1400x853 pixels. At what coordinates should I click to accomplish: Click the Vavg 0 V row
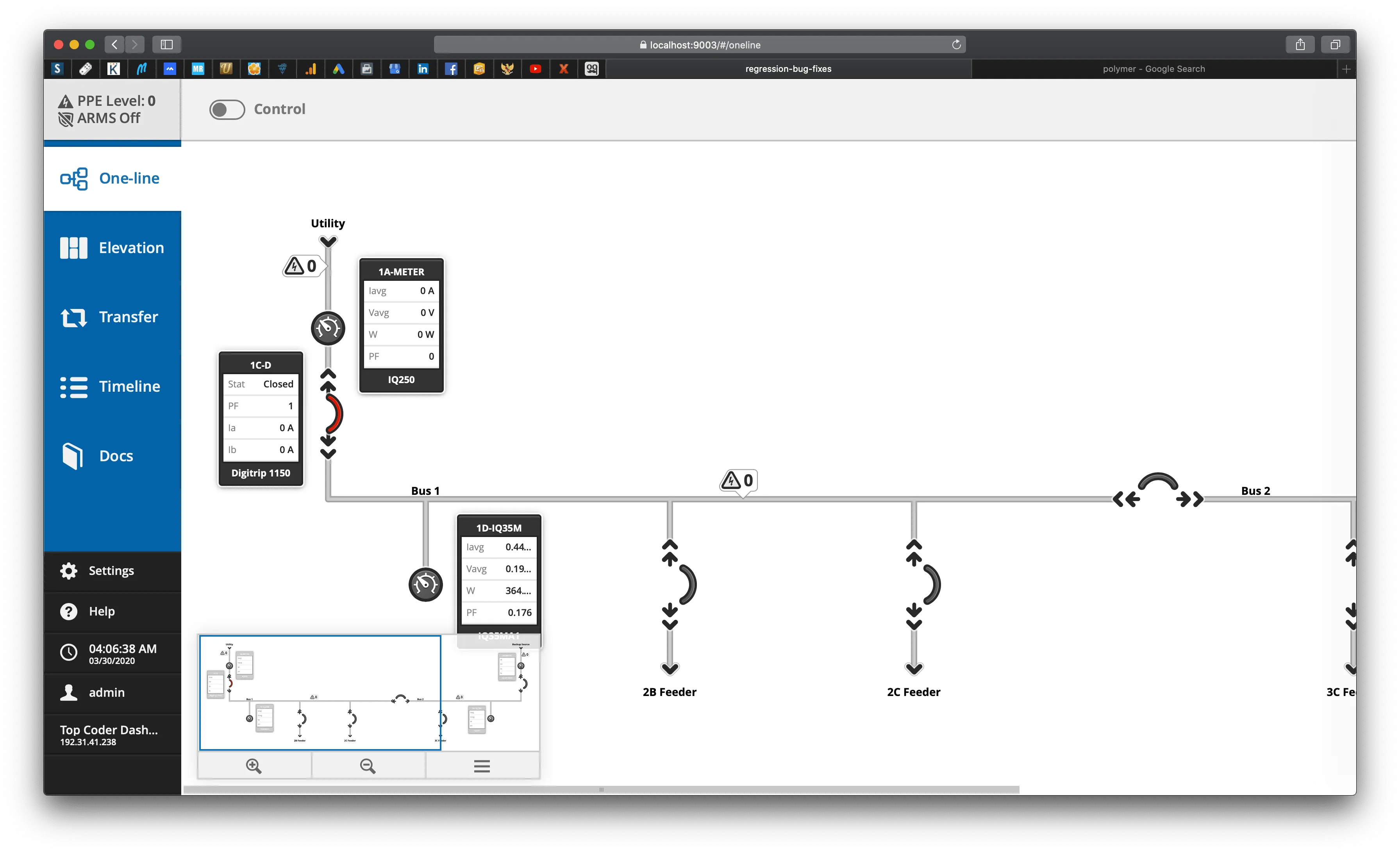[x=401, y=312]
